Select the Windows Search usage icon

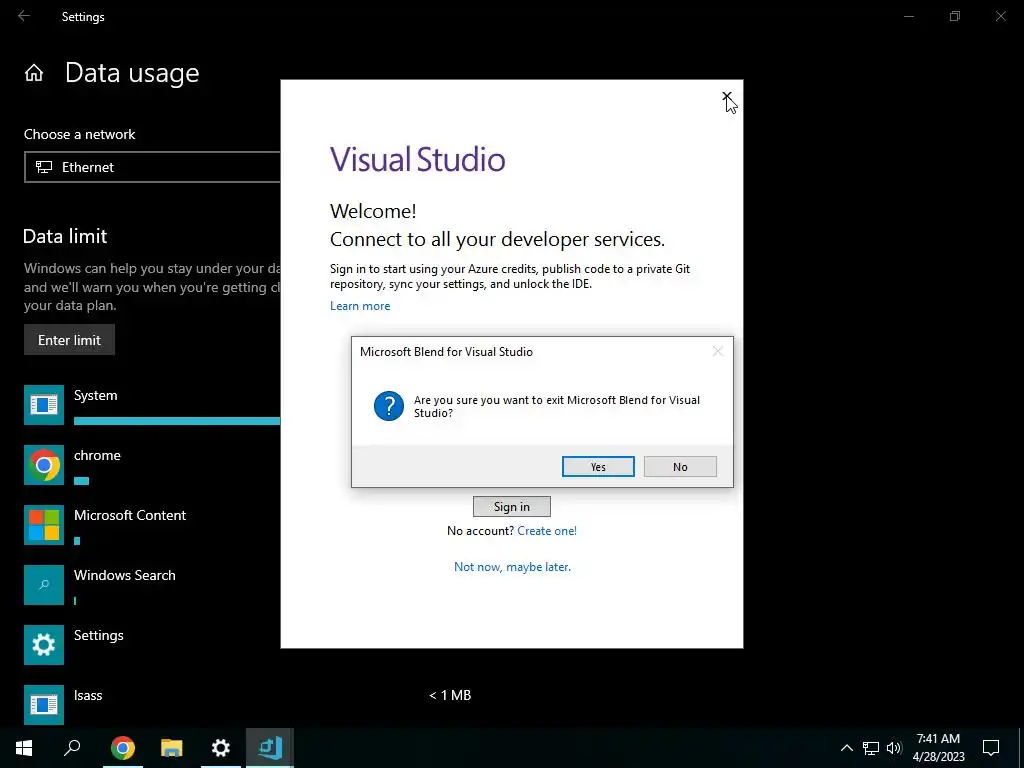click(44, 585)
